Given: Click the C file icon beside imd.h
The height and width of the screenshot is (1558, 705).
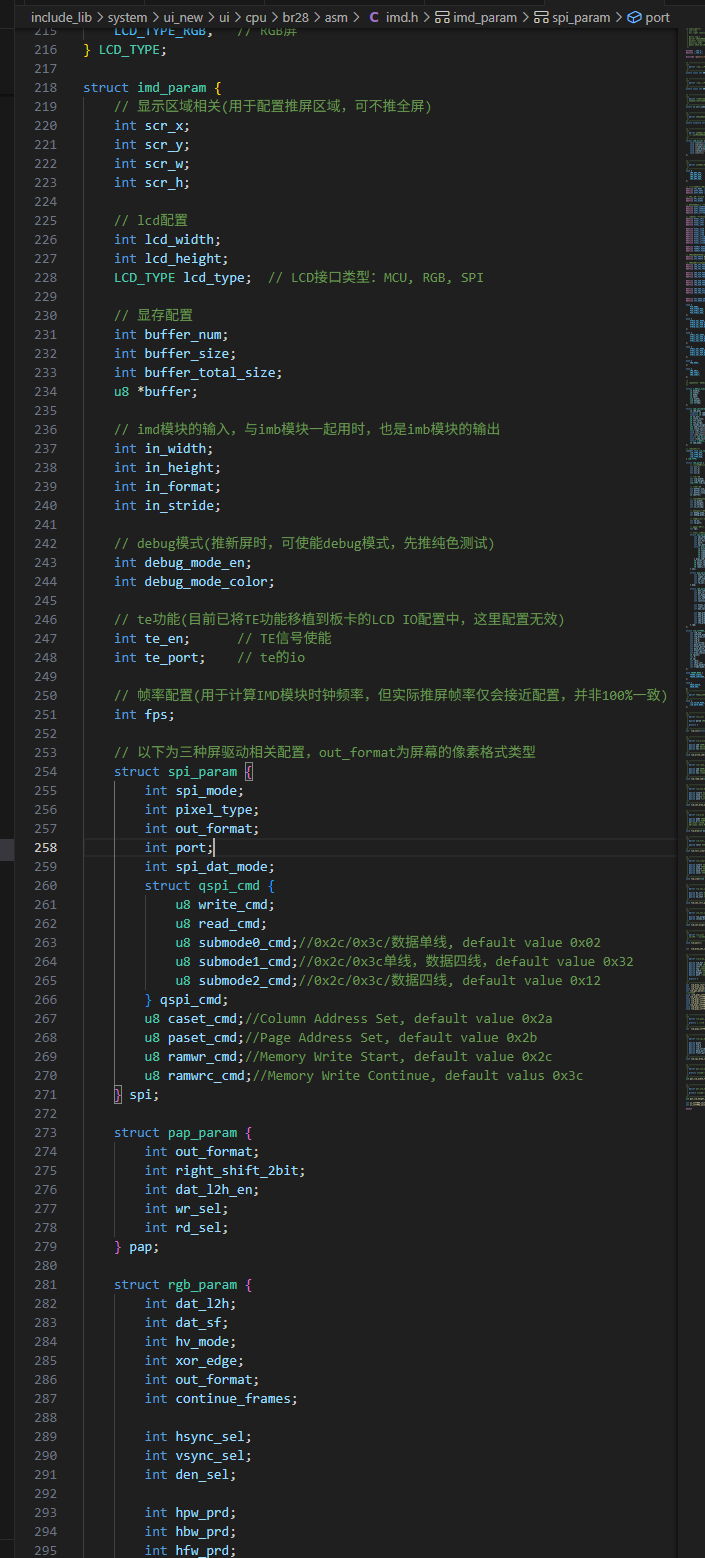Looking at the screenshot, I should (374, 17).
